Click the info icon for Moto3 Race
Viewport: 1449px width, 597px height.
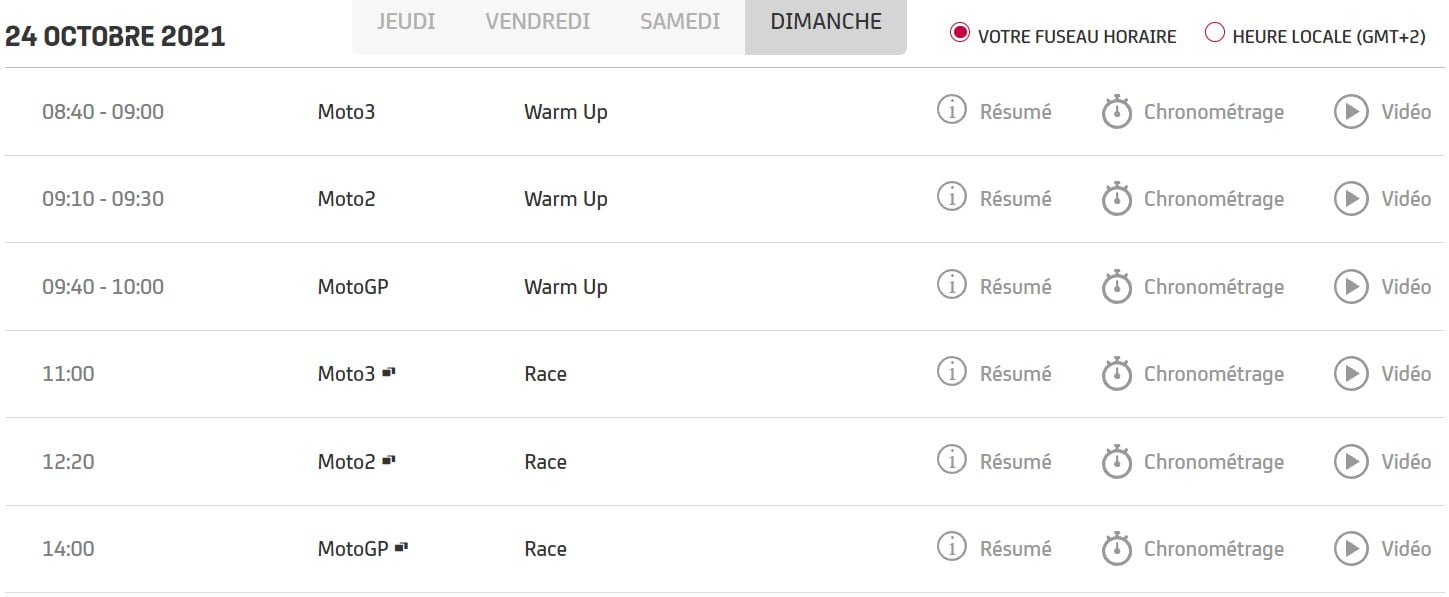(x=951, y=372)
